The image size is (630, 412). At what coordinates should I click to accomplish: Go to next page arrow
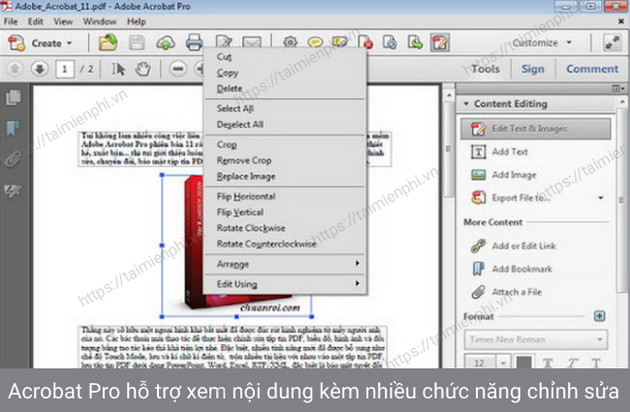39,69
